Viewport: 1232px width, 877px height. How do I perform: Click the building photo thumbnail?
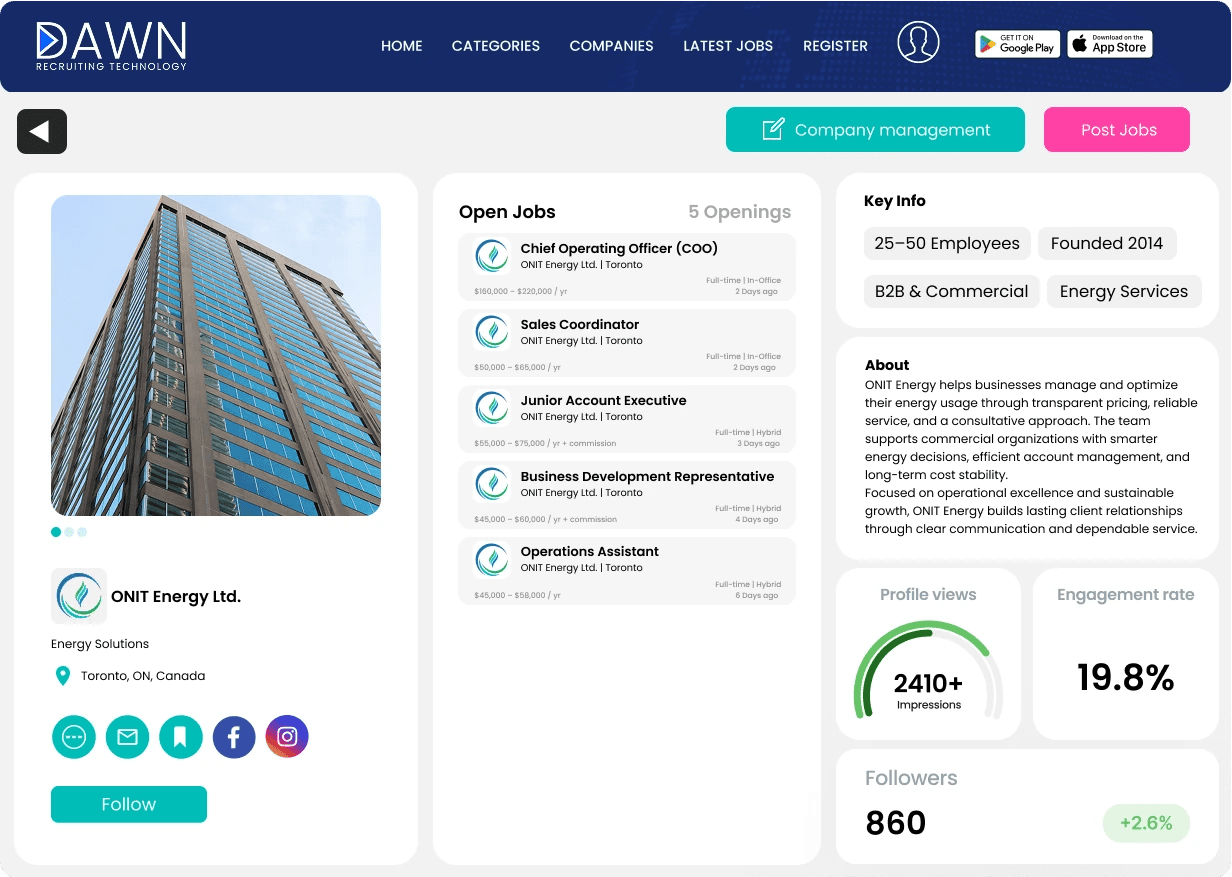[x=216, y=355]
